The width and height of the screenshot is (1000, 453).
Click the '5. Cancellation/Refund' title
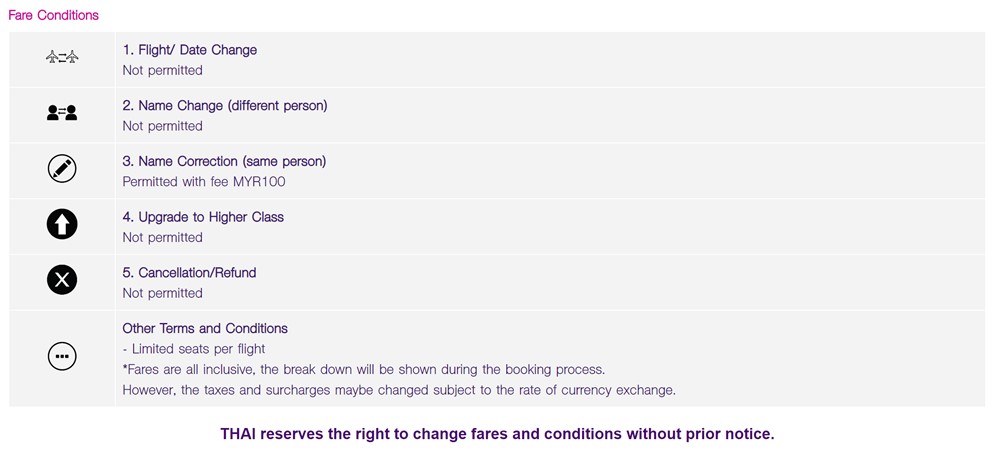tap(189, 272)
